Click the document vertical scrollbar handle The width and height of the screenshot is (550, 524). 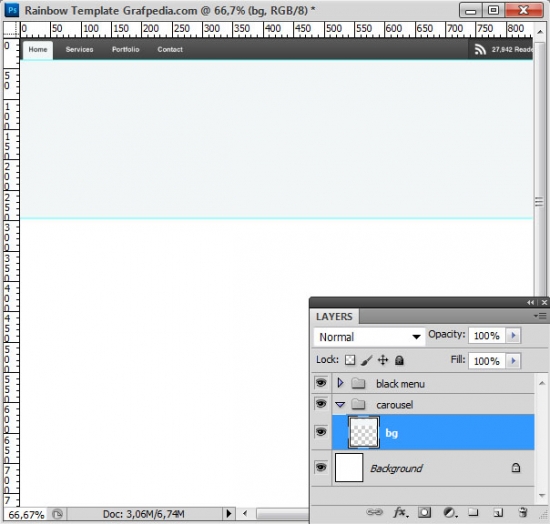click(539, 202)
